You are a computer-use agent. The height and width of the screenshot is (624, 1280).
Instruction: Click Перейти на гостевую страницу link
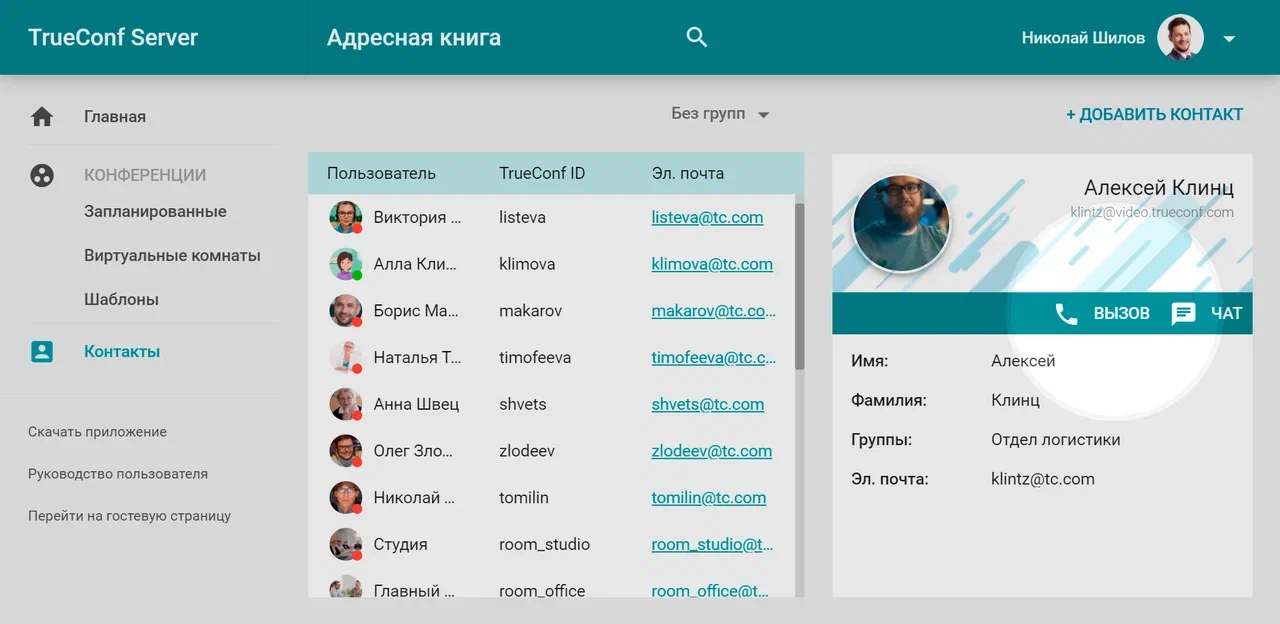(129, 516)
